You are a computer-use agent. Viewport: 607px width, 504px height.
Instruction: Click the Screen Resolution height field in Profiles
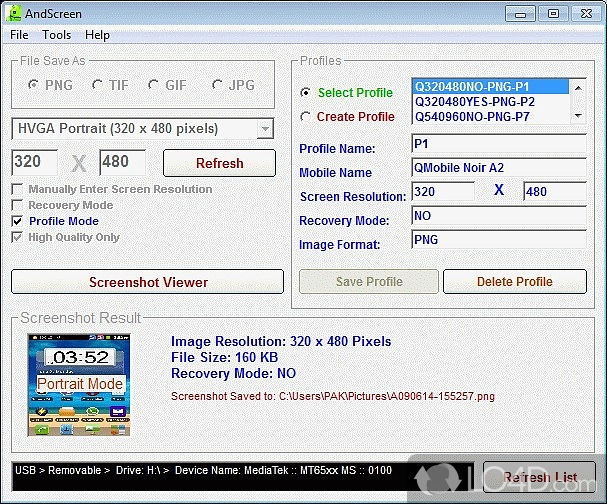point(555,192)
